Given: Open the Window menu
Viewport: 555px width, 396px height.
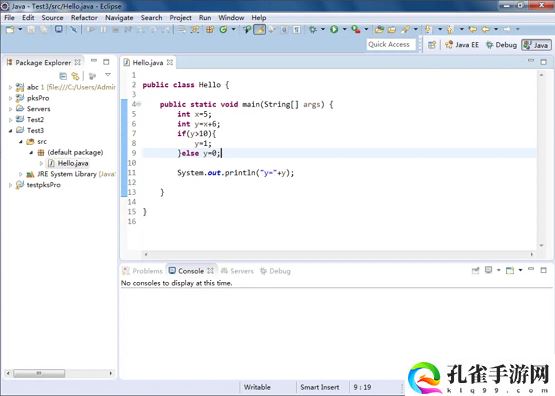Looking at the screenshot, I should click(x=231, y=18).
